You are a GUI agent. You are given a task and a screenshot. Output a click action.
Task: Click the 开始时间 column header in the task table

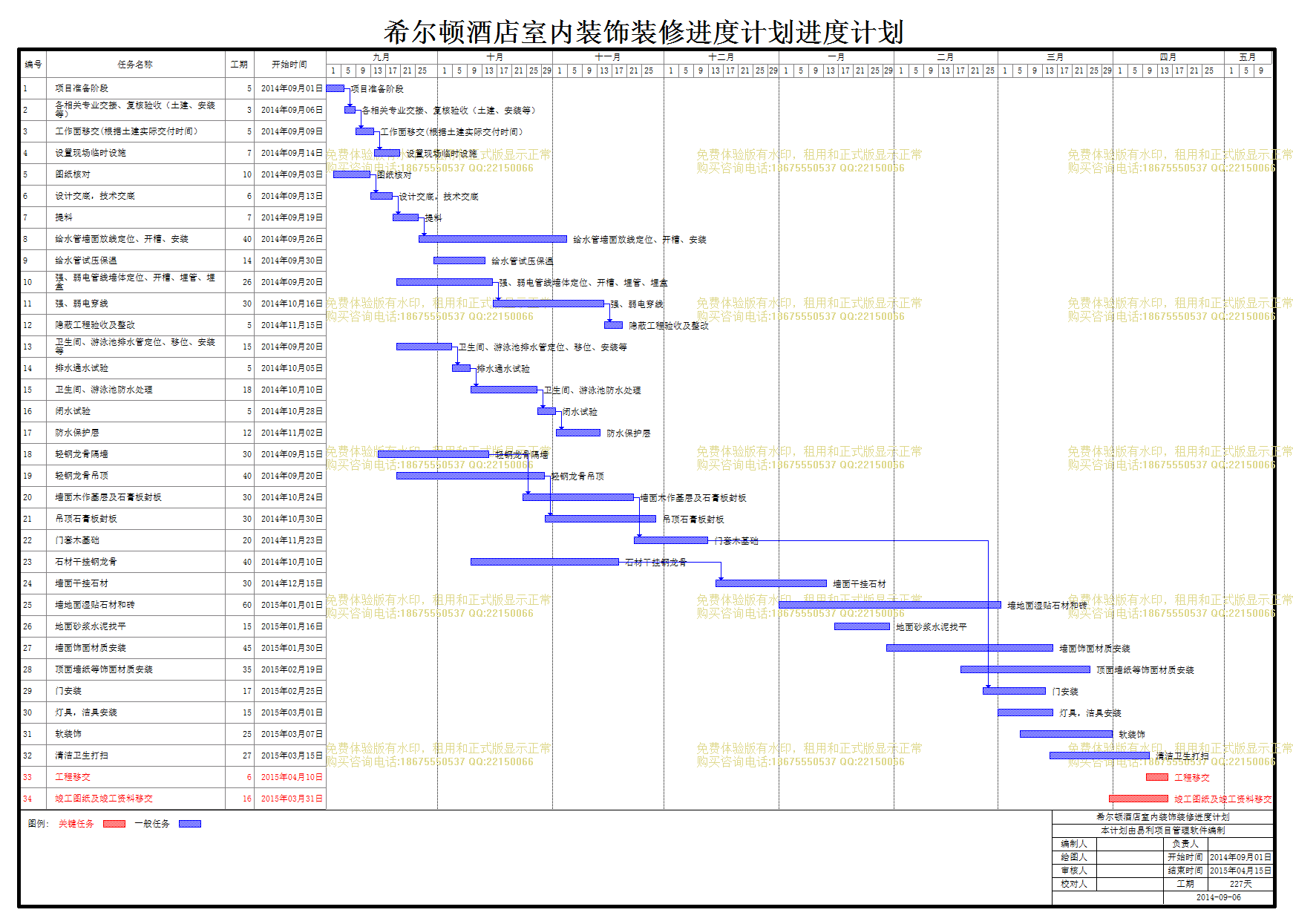(289, 65)
